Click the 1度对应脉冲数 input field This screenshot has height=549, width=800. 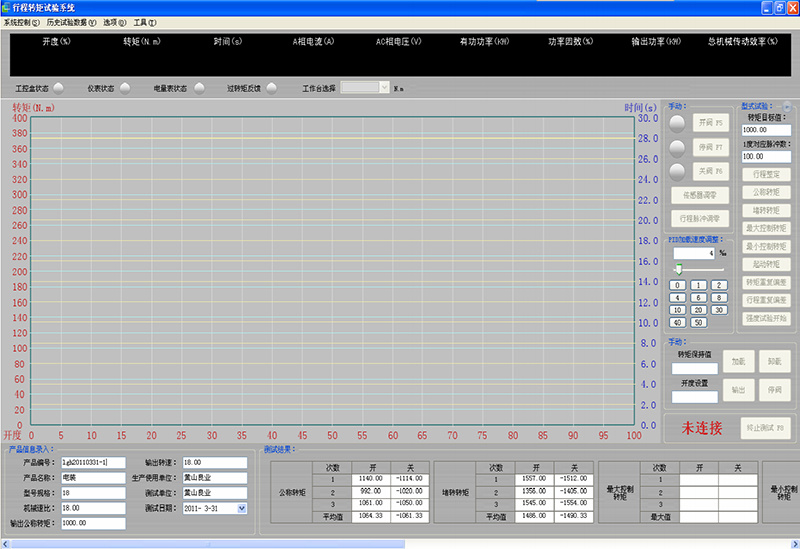pos(766,157)
